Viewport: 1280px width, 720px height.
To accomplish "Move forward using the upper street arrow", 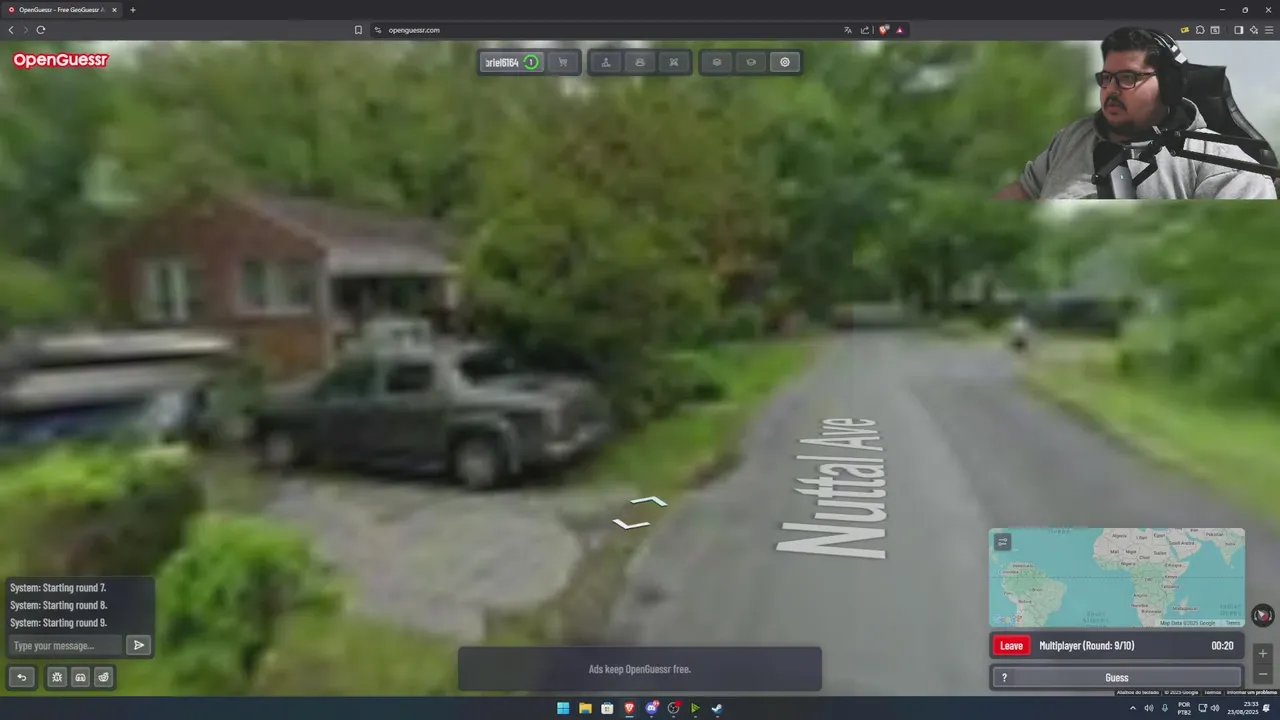I will (649, 500).
